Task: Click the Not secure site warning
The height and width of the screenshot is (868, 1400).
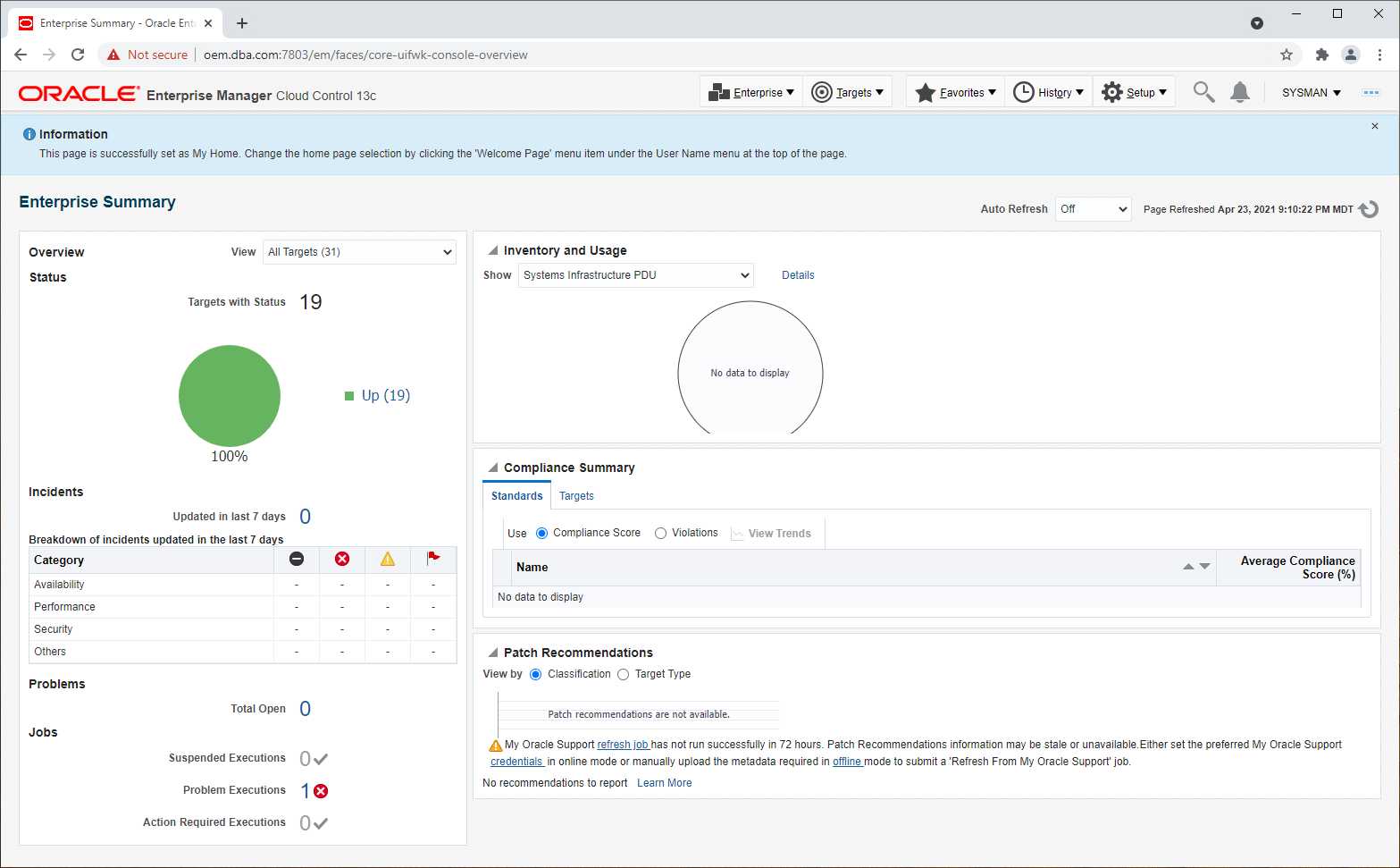Action: (x=147, y=55)
